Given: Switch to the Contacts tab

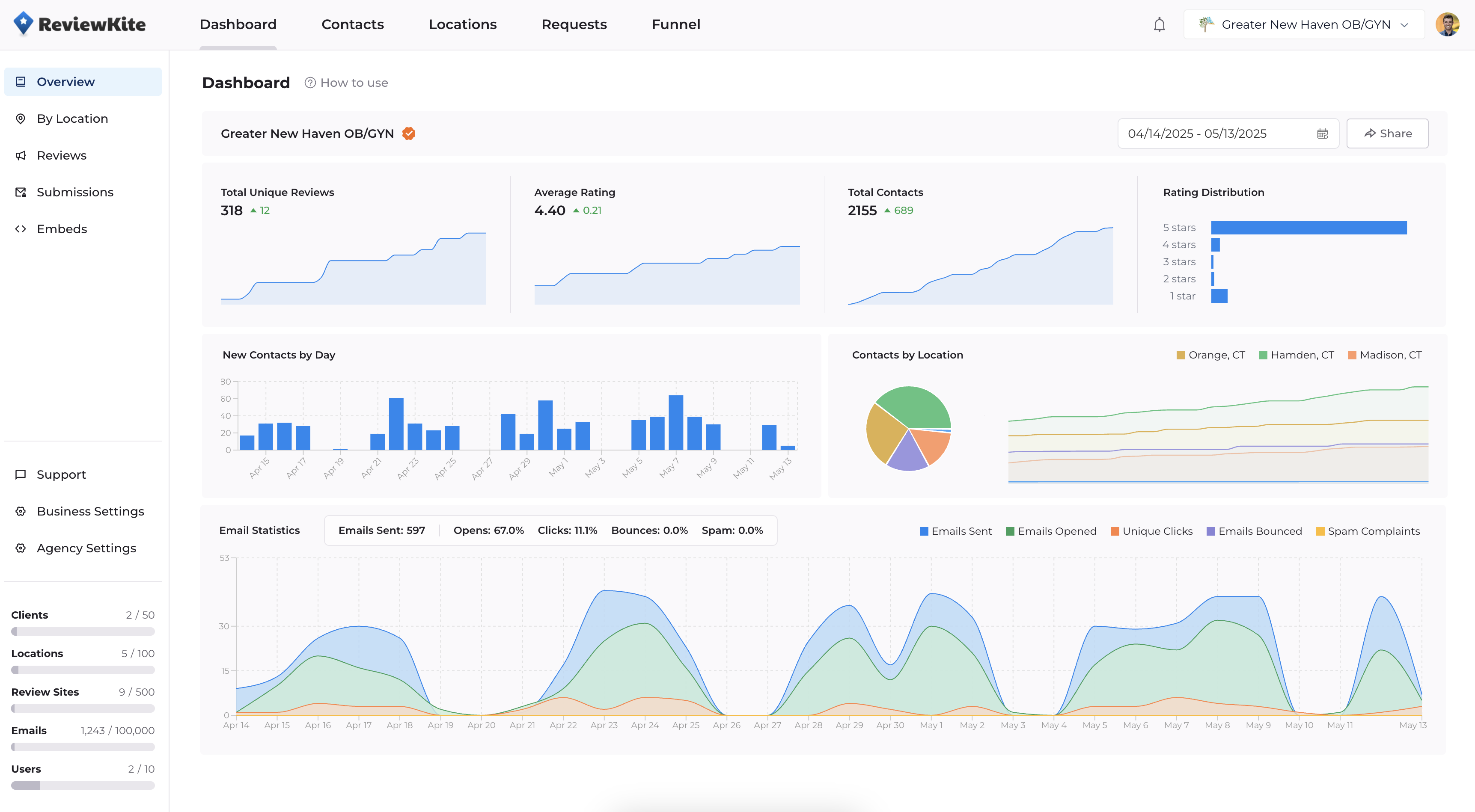Looking at the screenshot, I should pyautogui.click(x=352, y=25).
